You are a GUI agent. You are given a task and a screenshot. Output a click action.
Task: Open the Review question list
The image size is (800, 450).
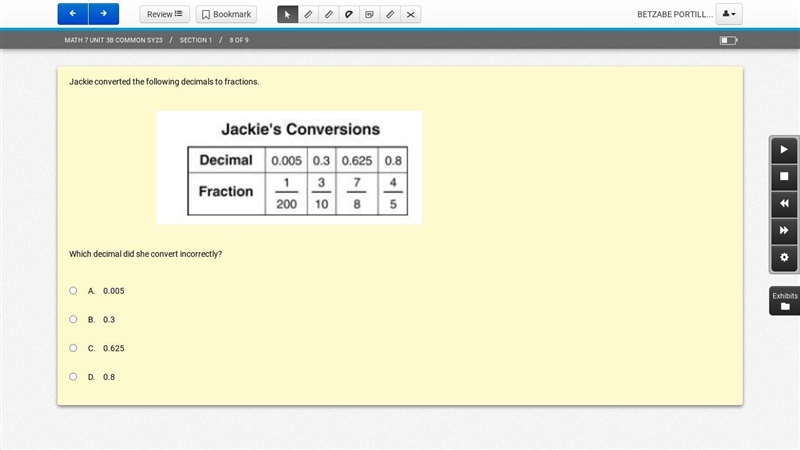coord(164,14)
